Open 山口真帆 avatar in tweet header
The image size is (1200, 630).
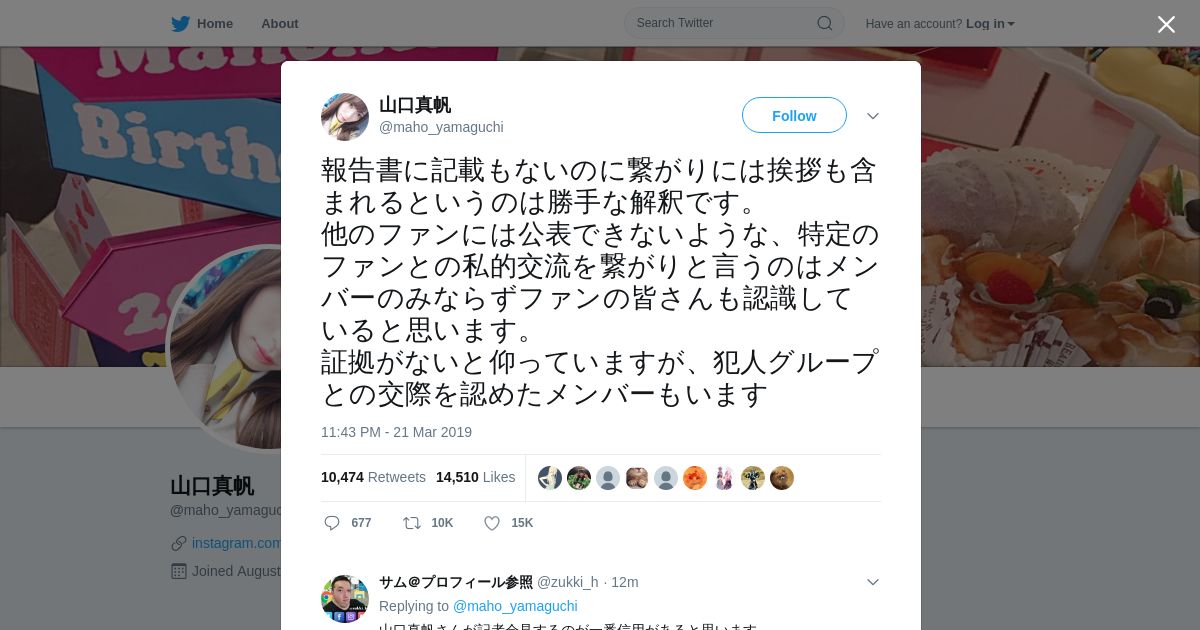[345, 117]
